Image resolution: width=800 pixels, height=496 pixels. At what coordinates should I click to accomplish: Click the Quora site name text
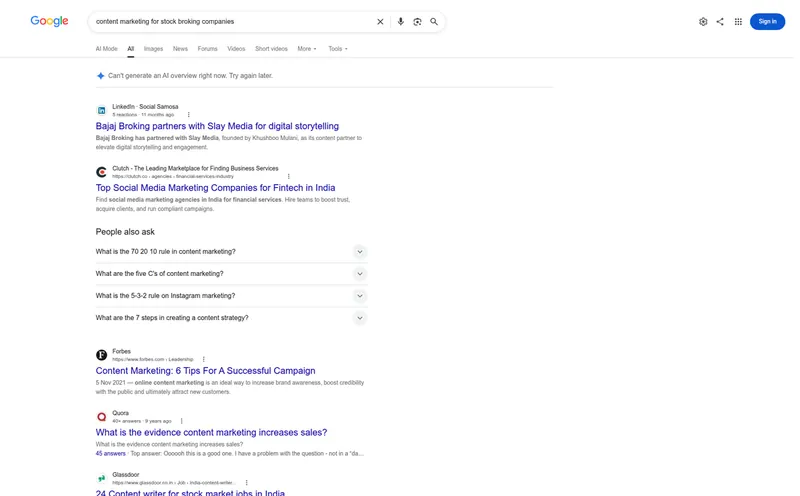coord(120,413)
